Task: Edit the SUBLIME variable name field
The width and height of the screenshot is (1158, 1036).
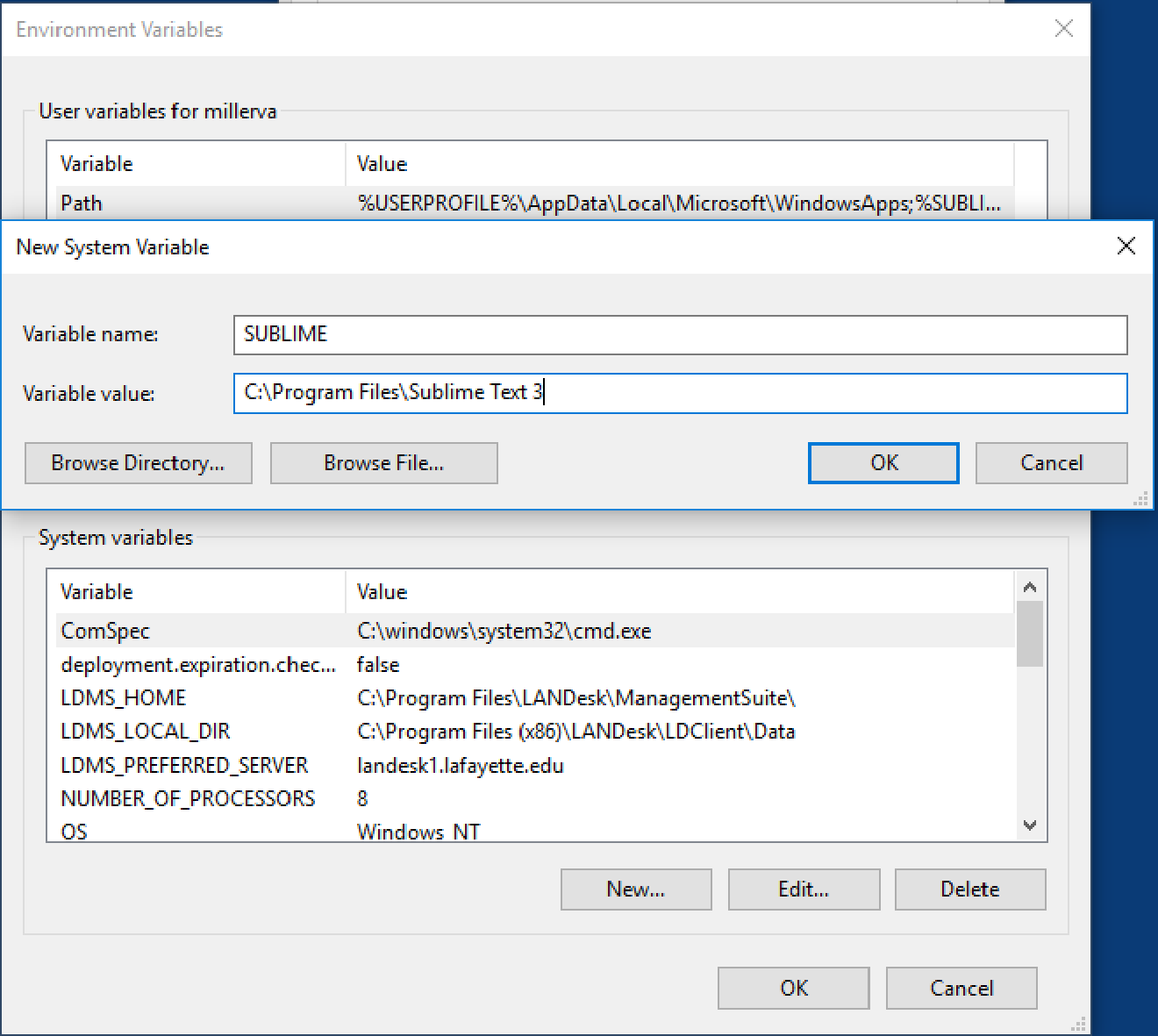Action: click(680, 334)
